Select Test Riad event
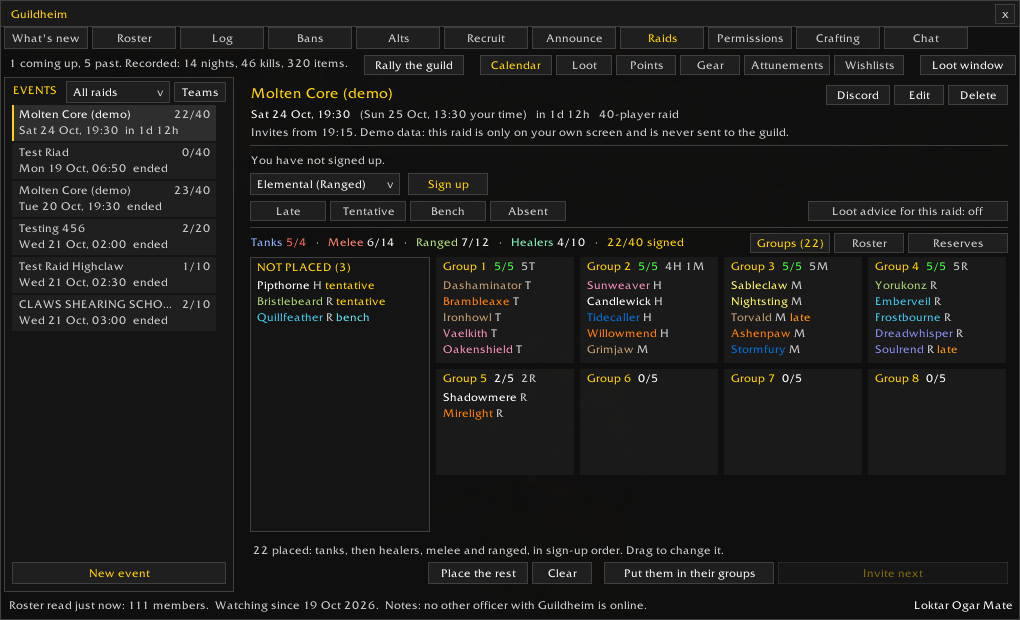 [114, 160]
